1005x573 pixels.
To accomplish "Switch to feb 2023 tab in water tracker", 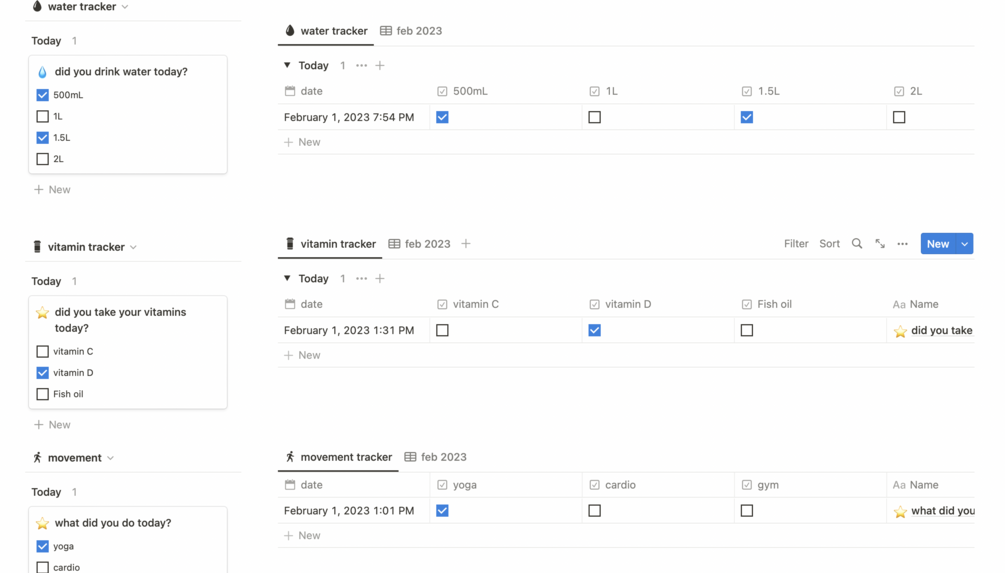I will 411,31.
